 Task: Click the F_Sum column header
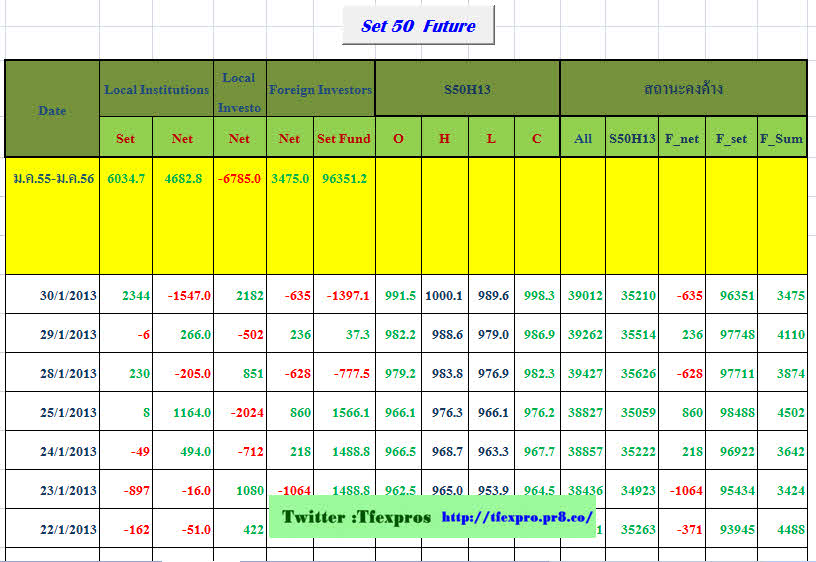pyautogui.click(x=781, y=138)
